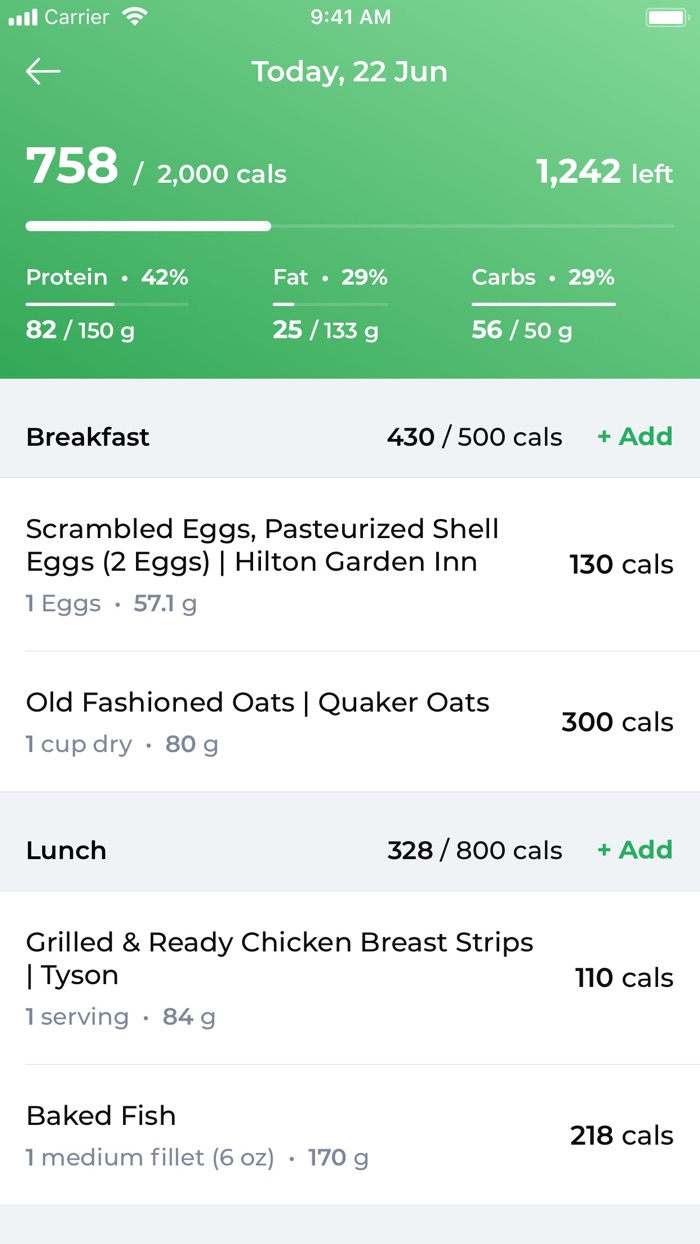Add a food item to Breakfast
Viewport: 700px width, 1244px height.
coord(635,437)
